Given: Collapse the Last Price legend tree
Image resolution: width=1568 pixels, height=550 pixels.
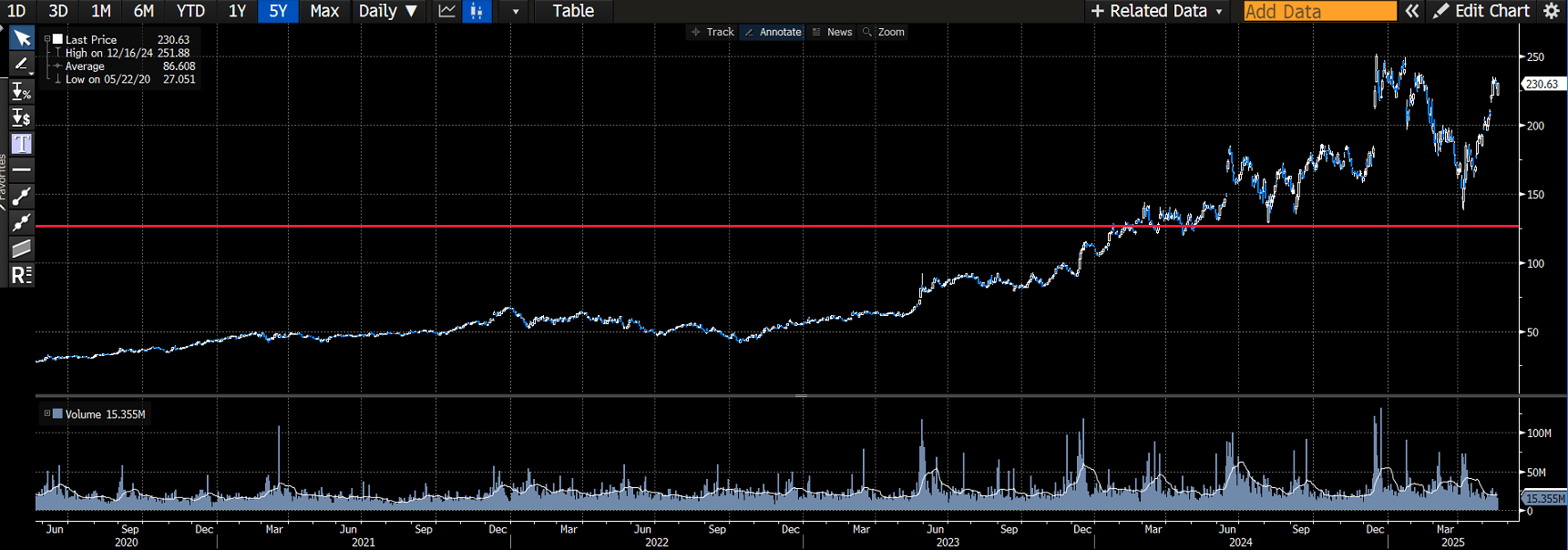Looking at the screenshot, I should coord(47,40).
